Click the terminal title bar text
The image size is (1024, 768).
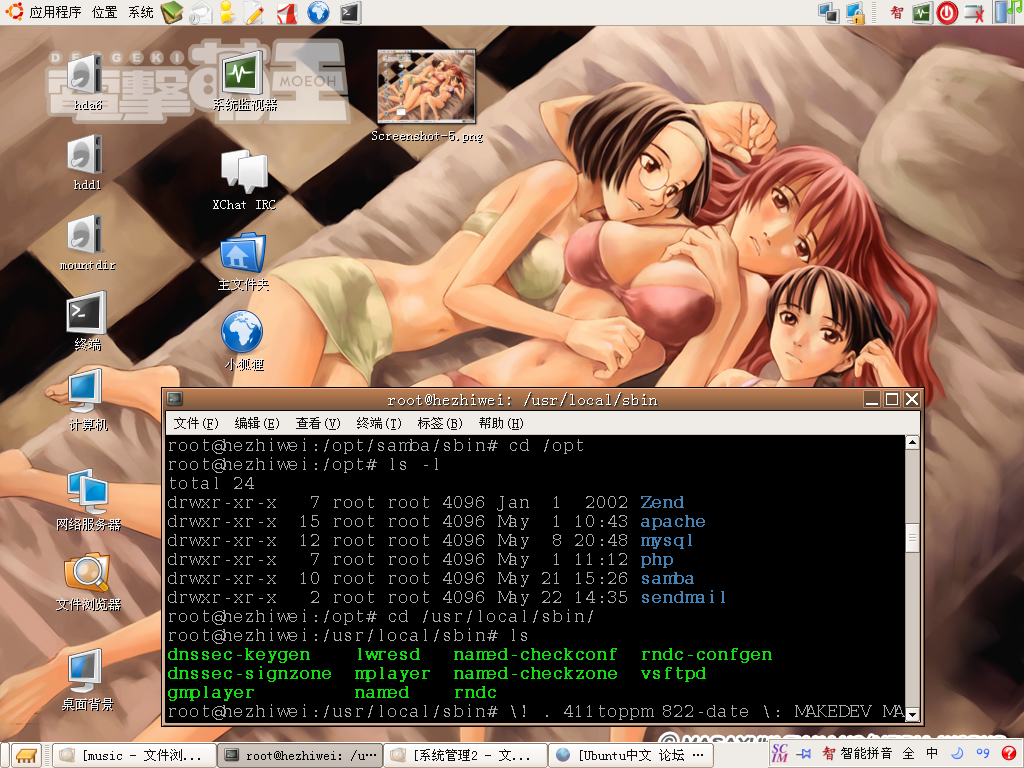coord(522,400)
